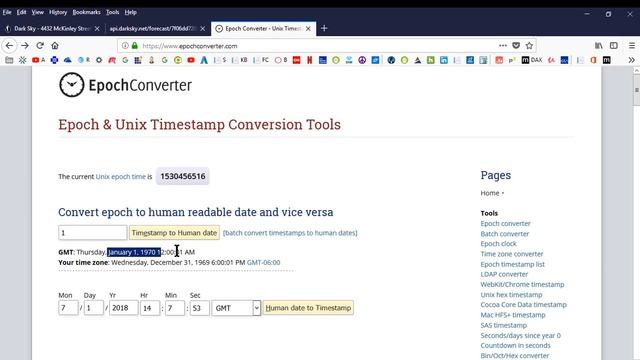This screenshot has width=640, height=360.
Task: Reload the Epoch Converter page
Action: point(40,46)
